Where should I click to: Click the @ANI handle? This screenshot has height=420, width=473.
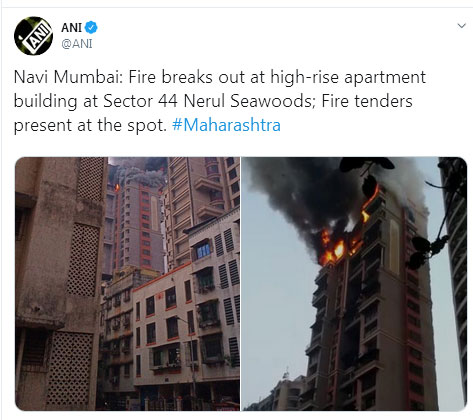pos(77,44)
